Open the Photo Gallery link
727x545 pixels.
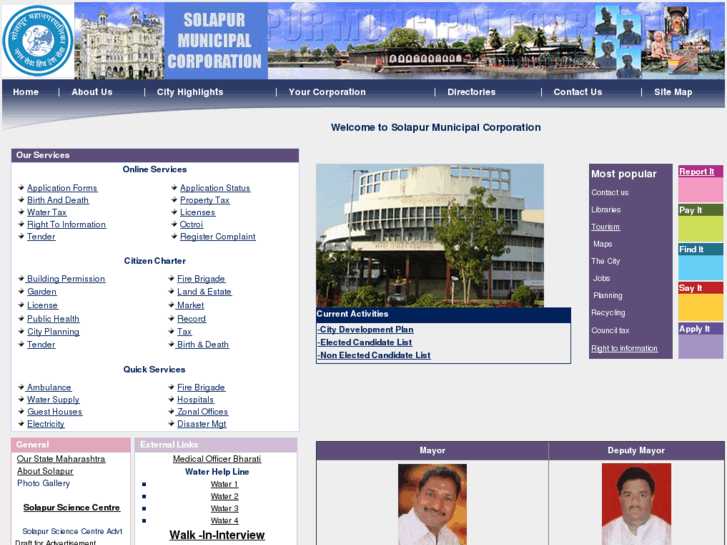(x=43, y=483)
